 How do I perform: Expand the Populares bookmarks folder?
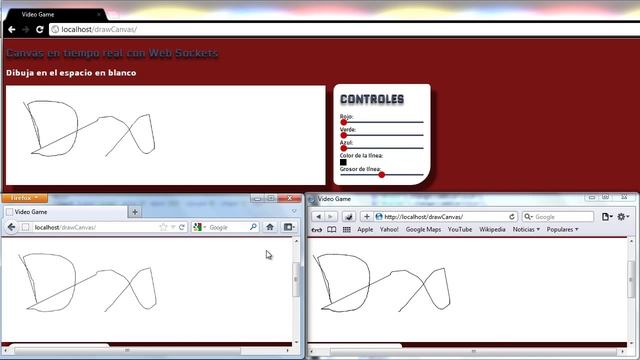562,230
